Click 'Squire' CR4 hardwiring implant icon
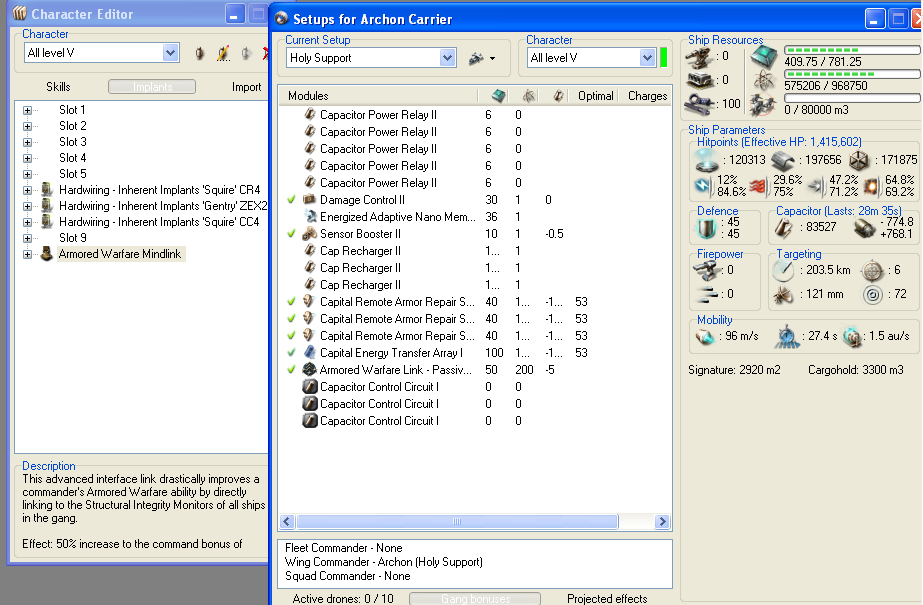The width and height of the screenshot is (923, 605). point(47,190)
